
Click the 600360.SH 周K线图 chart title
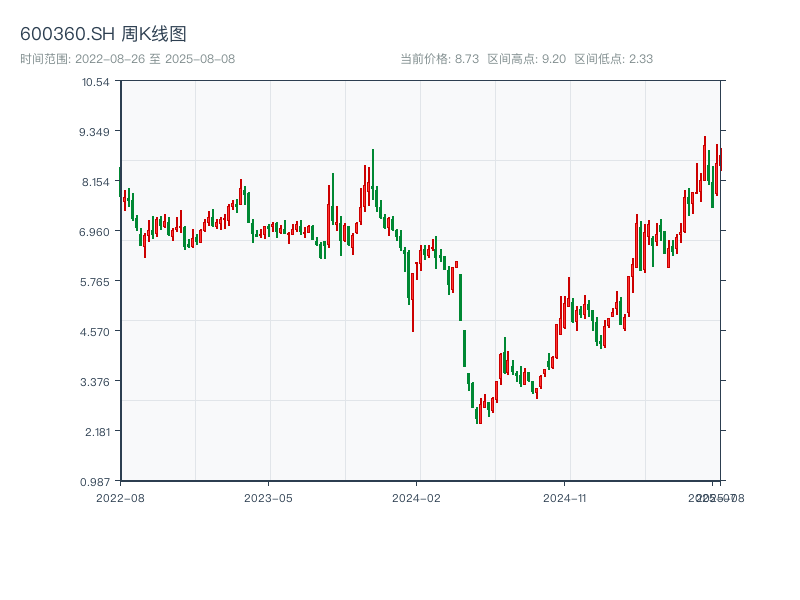tap(103, 34)
